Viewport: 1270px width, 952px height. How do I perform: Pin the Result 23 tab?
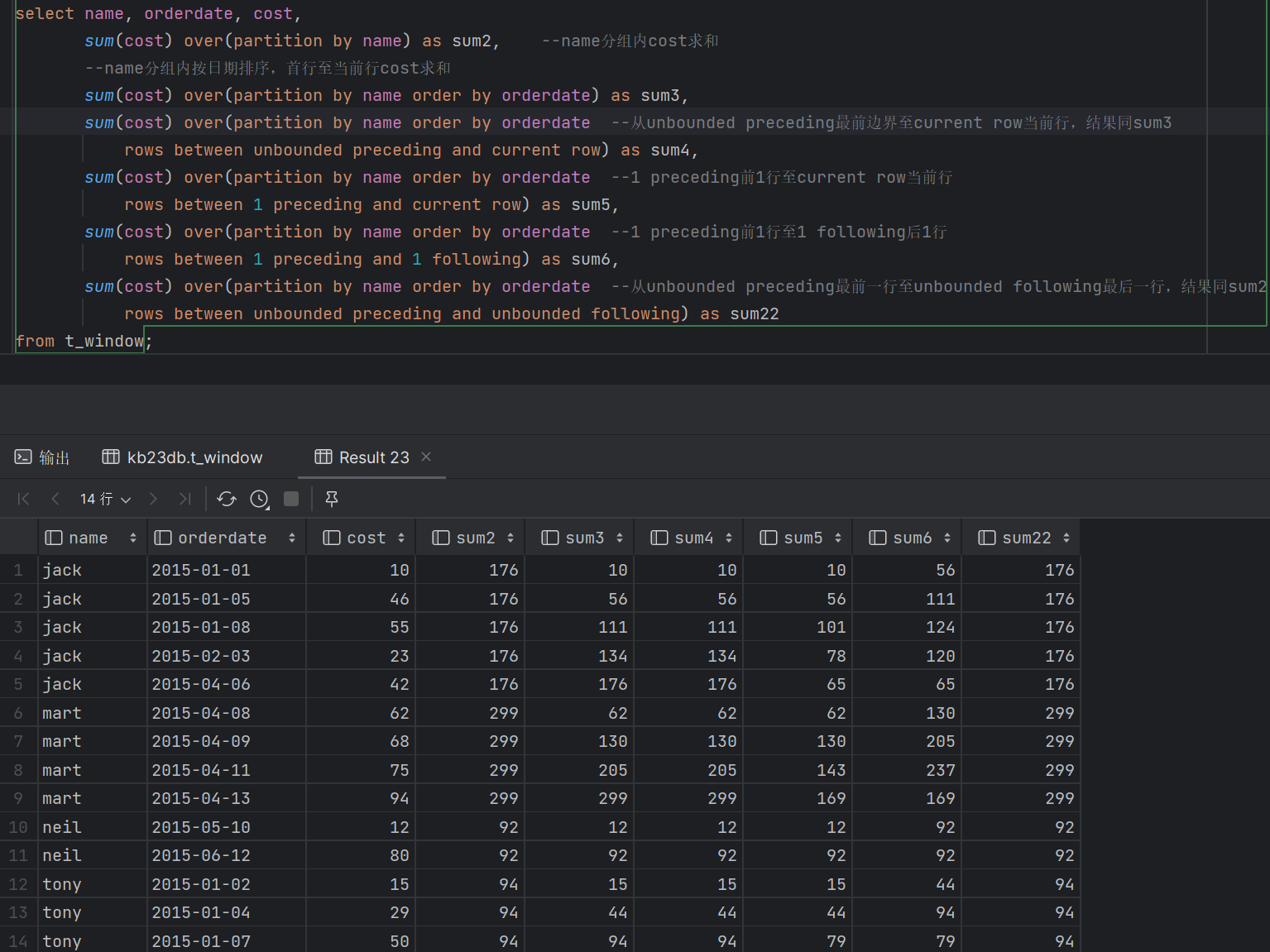pyautogui.click(x=332, y=499)
